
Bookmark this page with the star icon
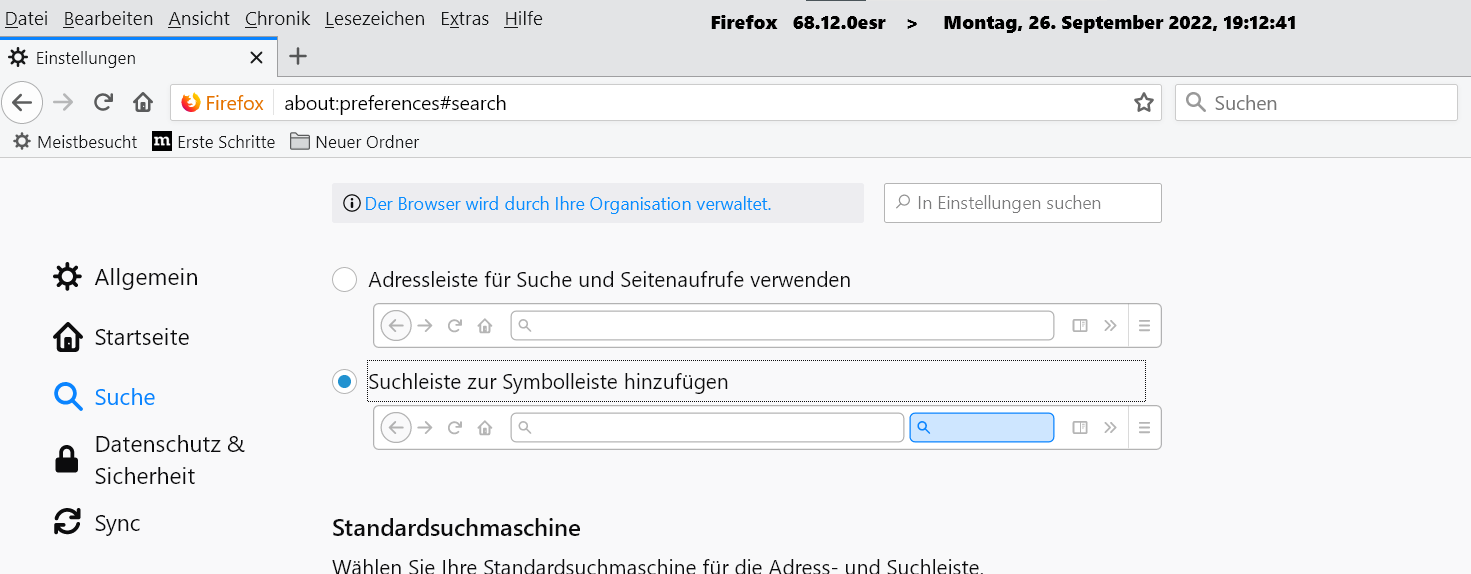tap(1144, 103)
